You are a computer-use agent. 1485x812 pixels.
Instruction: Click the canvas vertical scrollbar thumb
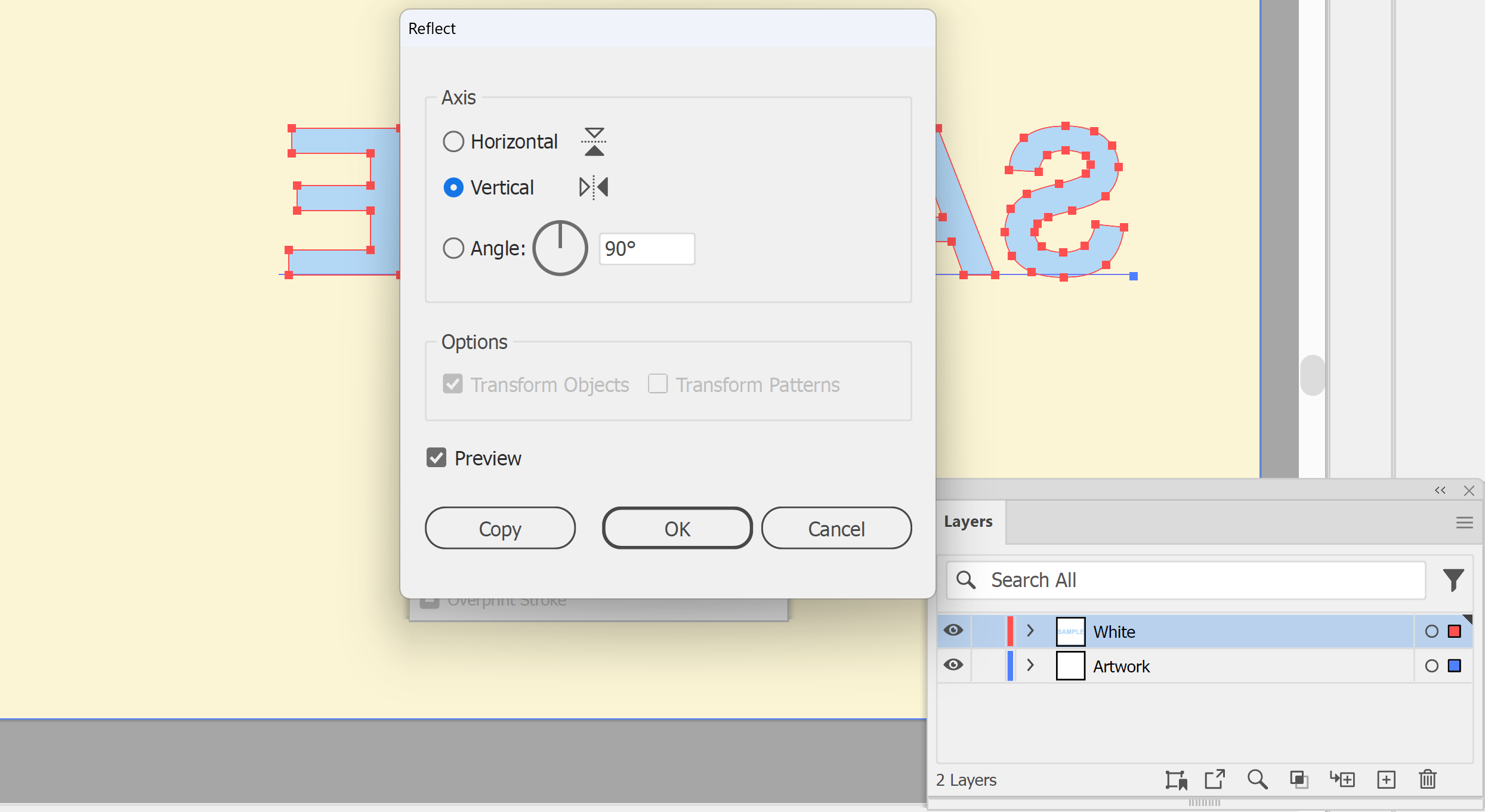tap(1312, 375)
